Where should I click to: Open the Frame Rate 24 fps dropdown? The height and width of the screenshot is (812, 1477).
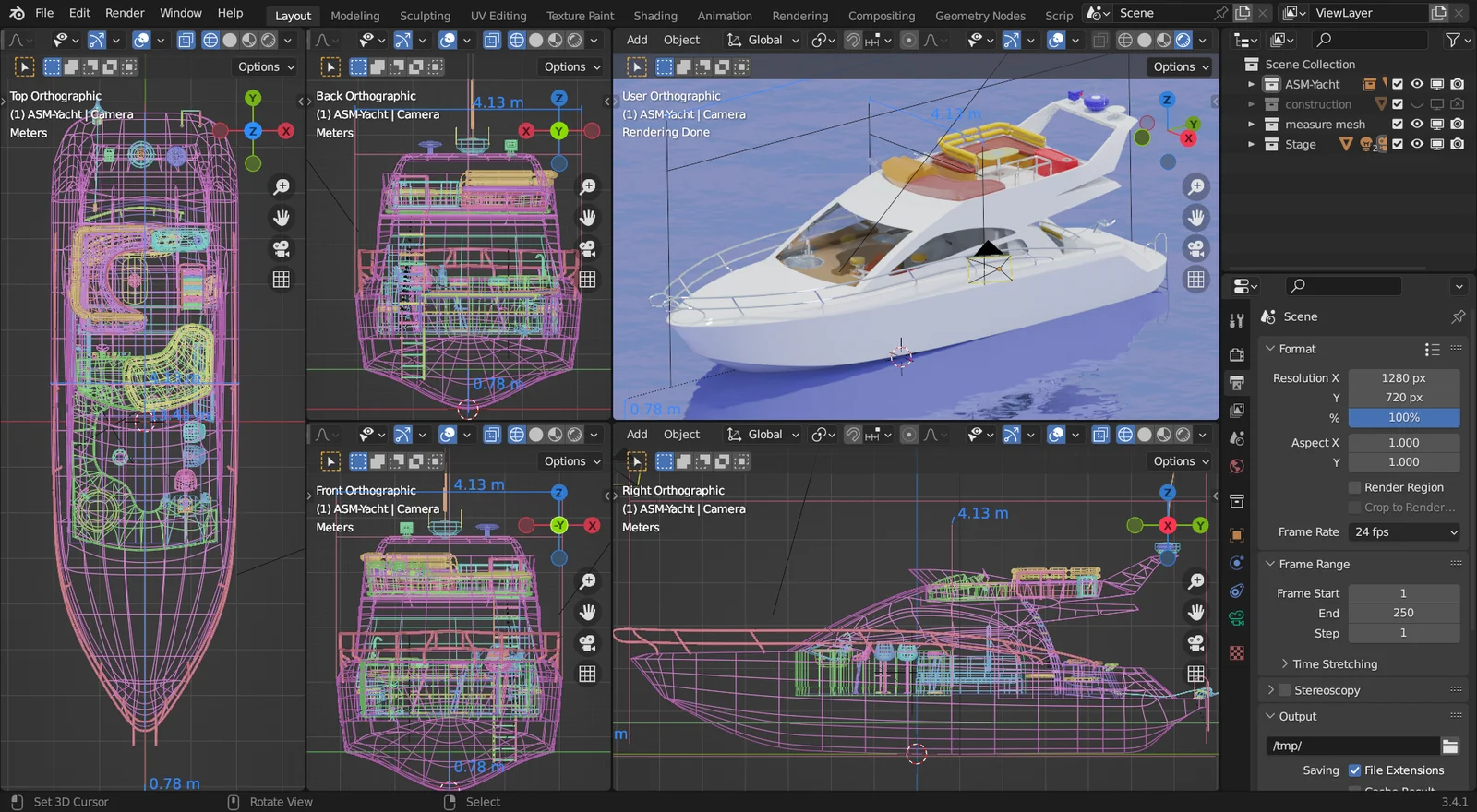pyautogui.click(x=1405, y=532)
